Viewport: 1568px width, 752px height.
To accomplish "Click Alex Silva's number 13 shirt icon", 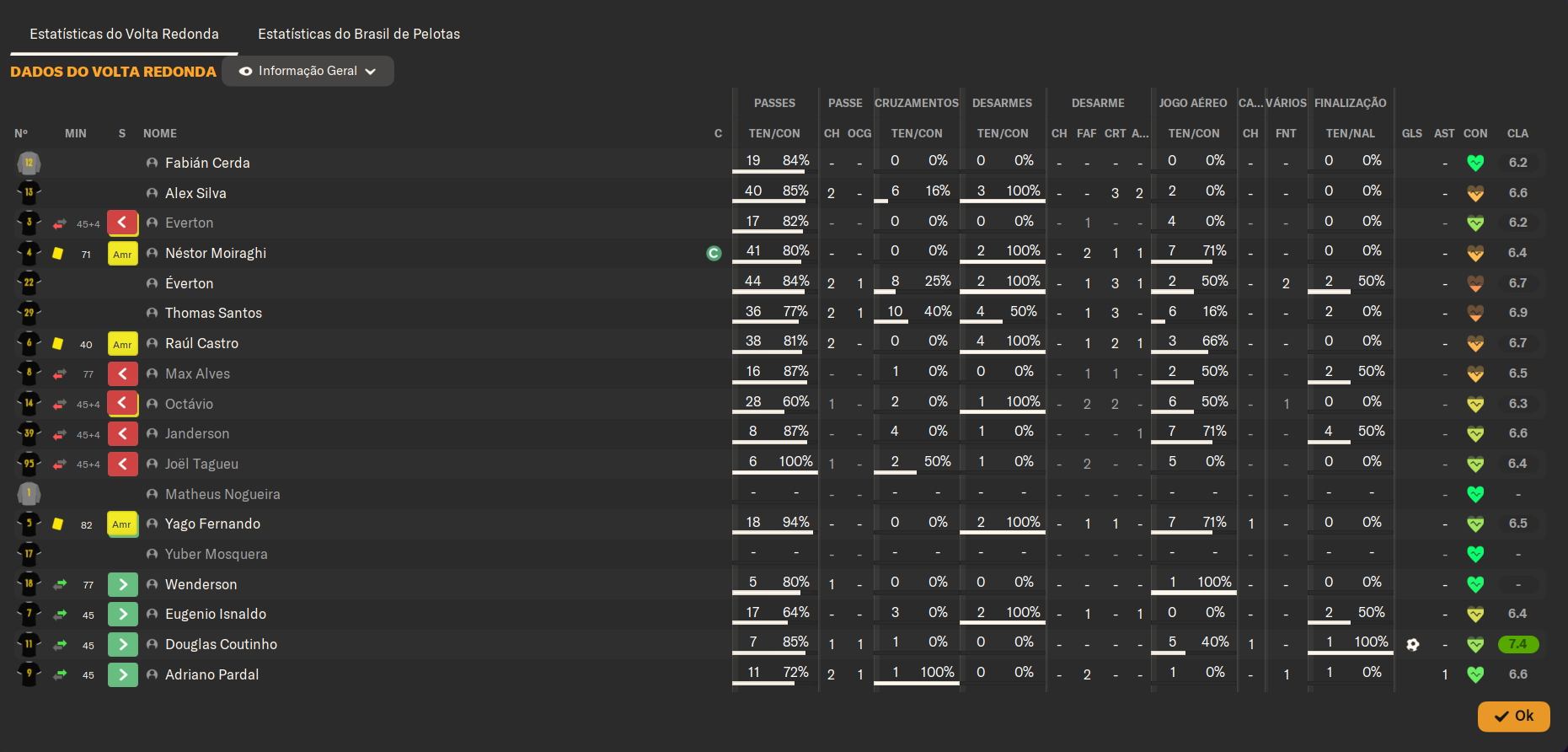I will coord(29,192).
